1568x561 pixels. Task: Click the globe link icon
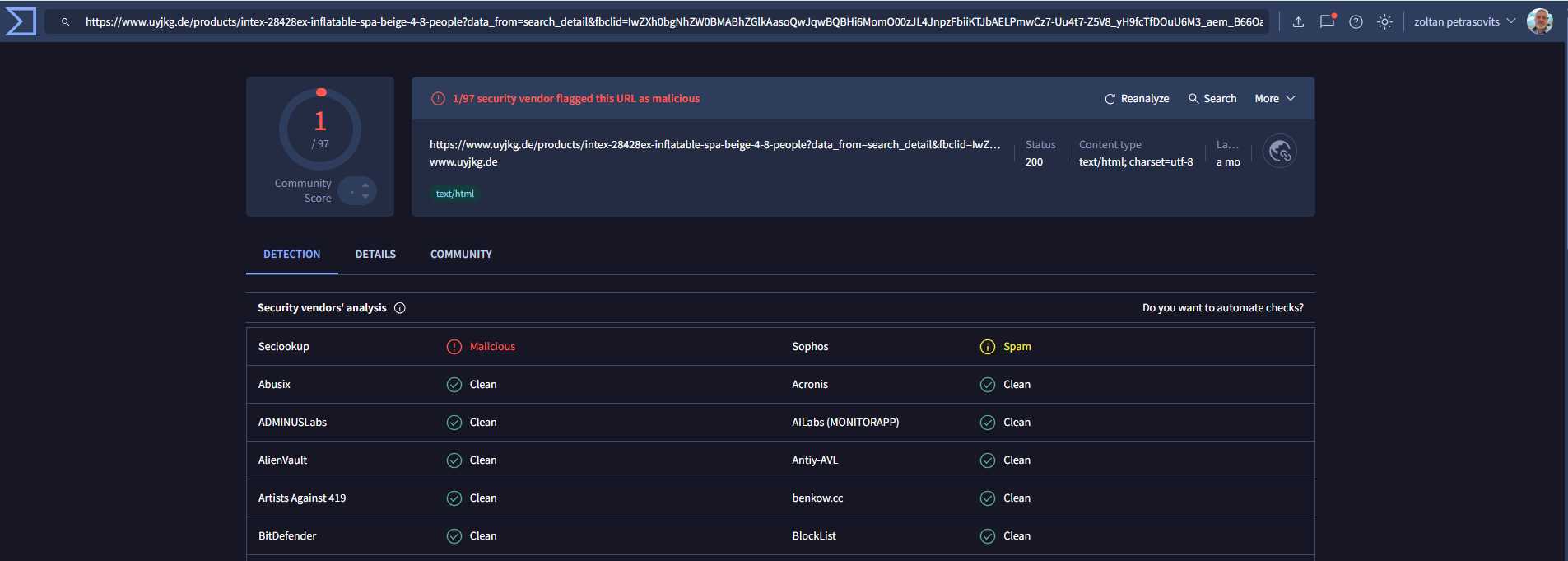(1280, 151)
